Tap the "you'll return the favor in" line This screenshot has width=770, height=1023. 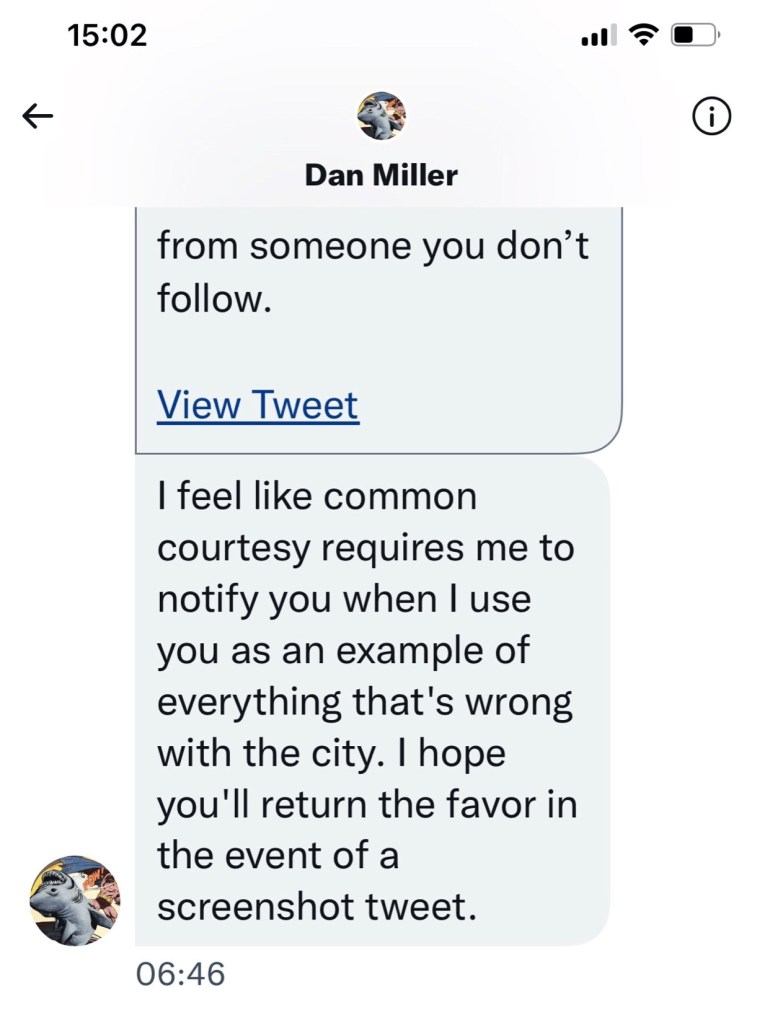(367, 805)
